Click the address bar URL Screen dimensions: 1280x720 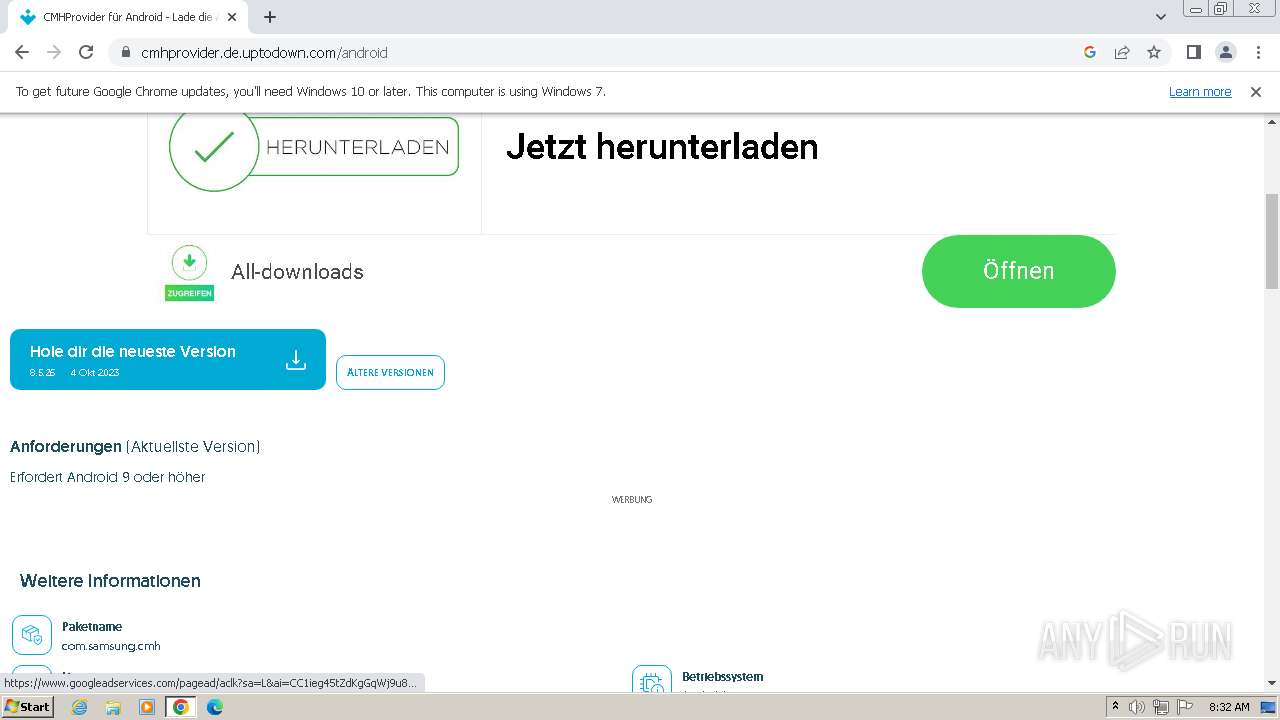(264, 52)
